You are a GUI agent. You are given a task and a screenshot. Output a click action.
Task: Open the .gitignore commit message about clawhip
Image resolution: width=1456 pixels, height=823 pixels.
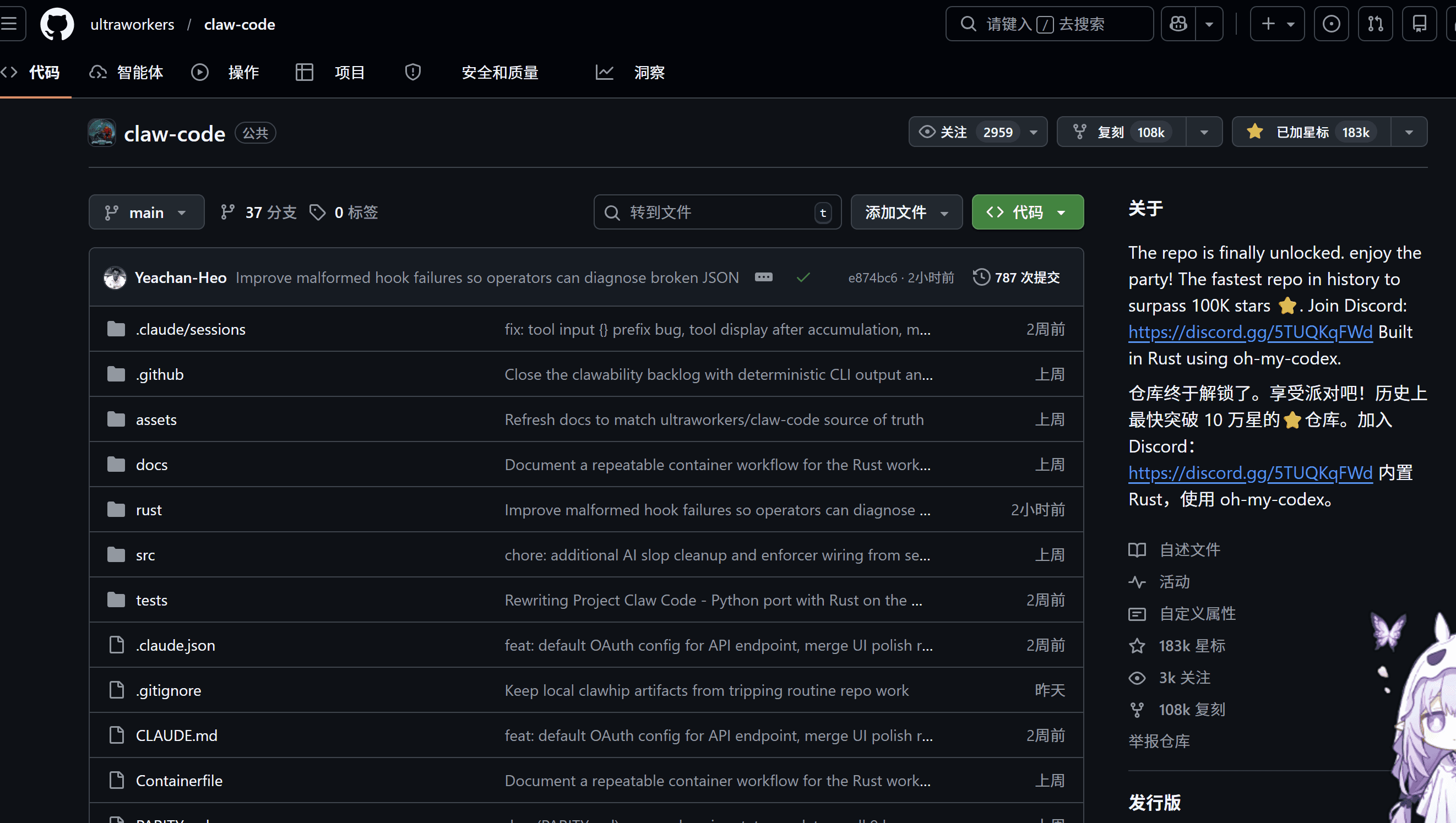(707, 691)
